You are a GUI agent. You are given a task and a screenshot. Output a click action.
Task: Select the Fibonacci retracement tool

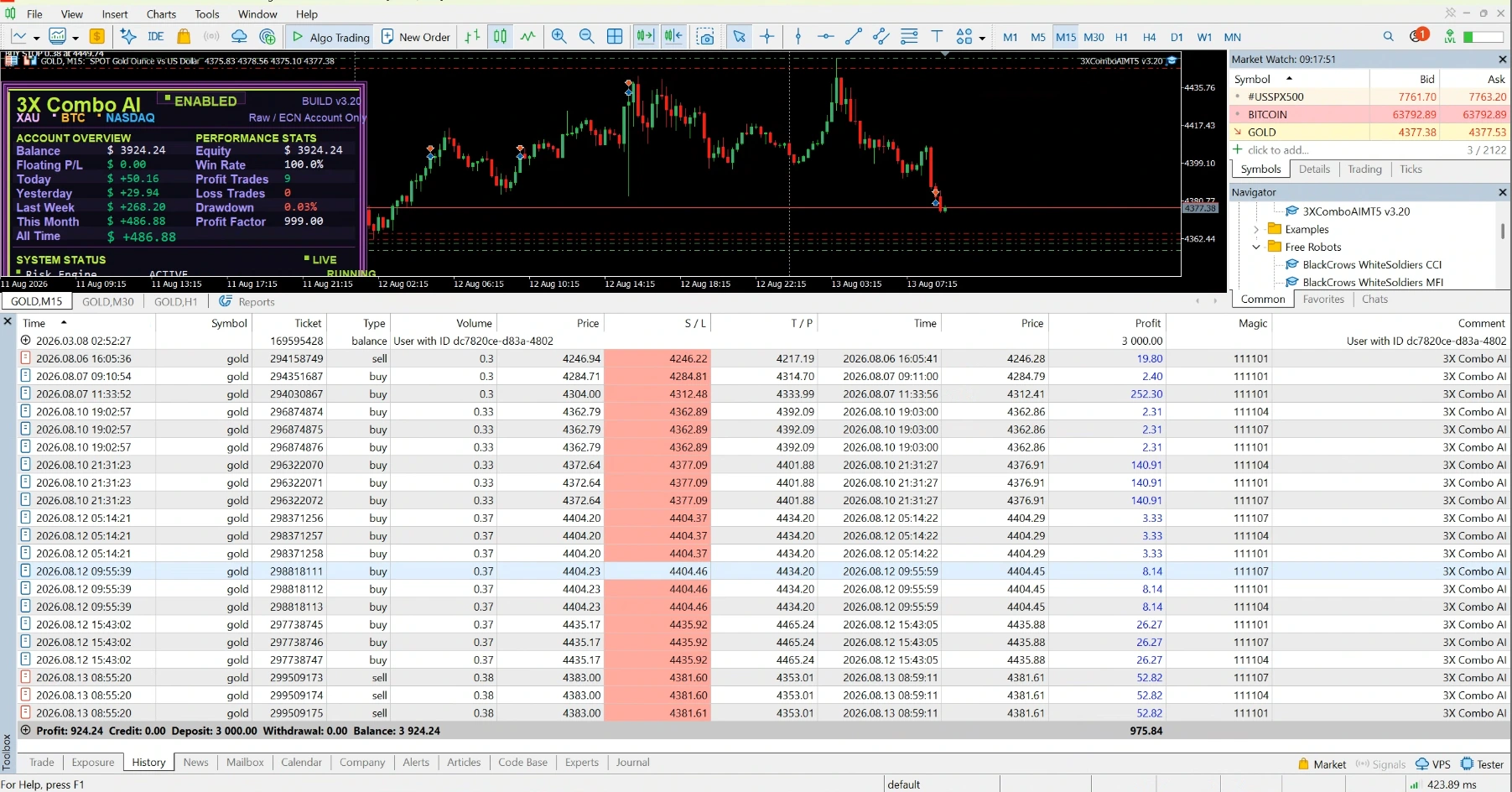[909, 36]
